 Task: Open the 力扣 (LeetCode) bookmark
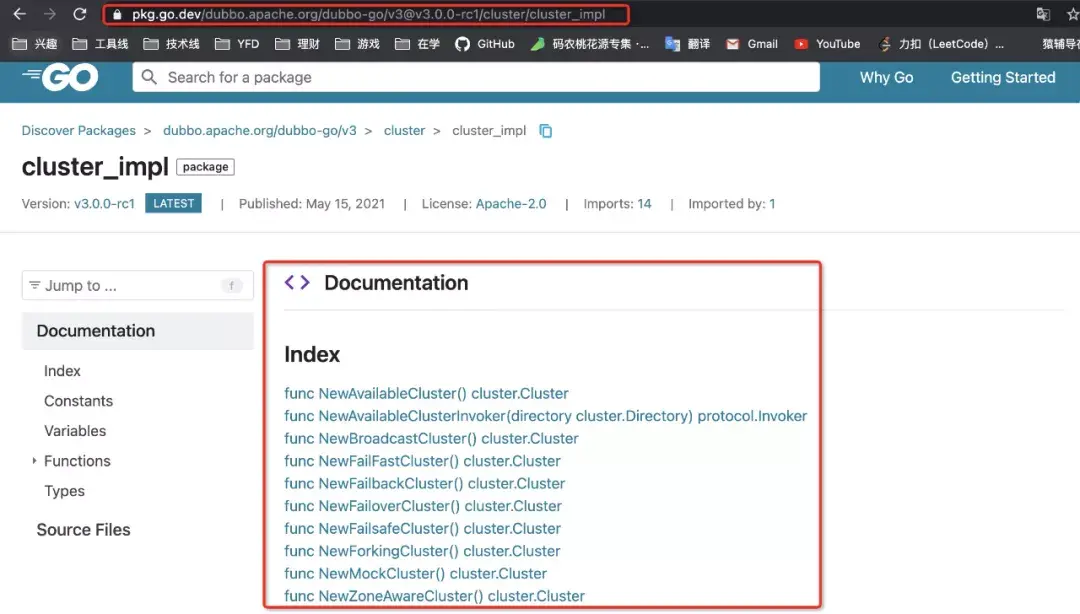(x=941, y=44)
